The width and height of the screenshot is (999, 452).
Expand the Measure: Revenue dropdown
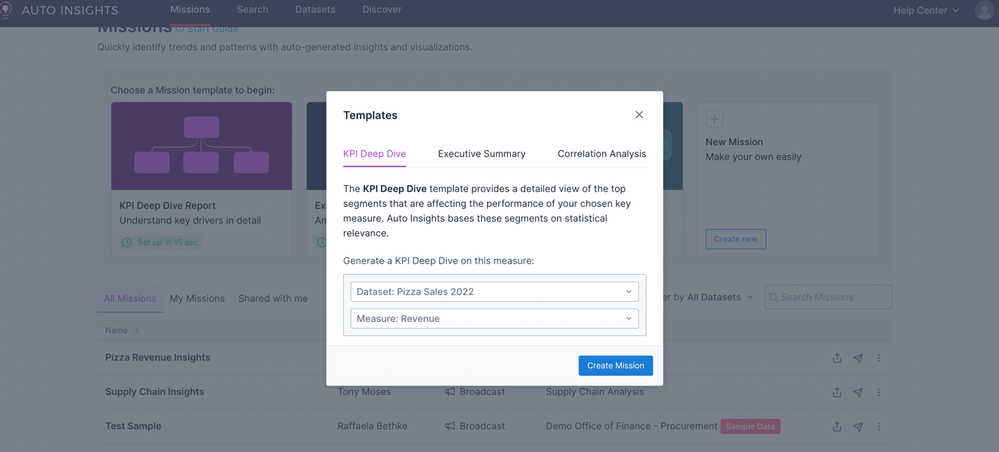[494, 319]
